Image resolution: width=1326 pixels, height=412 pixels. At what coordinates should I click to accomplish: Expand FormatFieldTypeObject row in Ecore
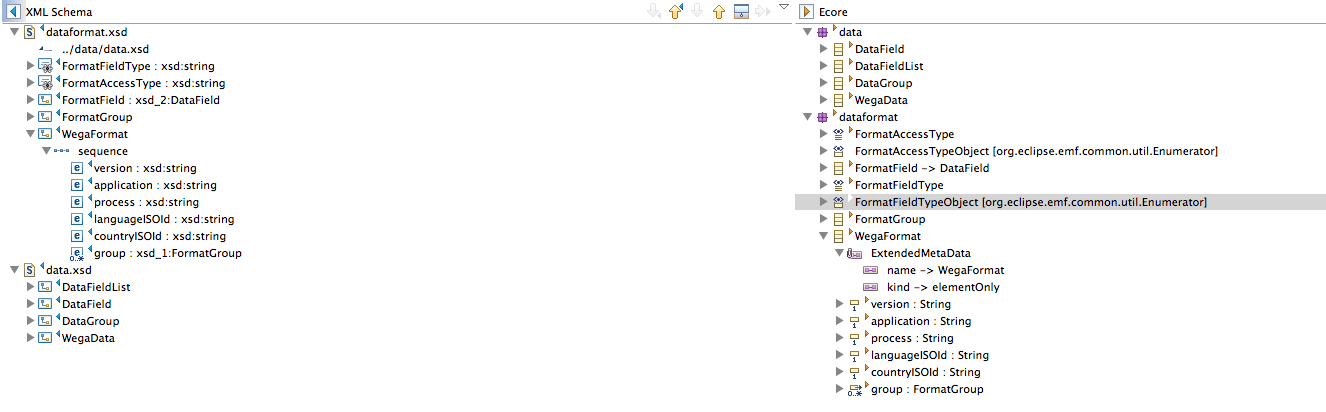[x=824, y=202]
